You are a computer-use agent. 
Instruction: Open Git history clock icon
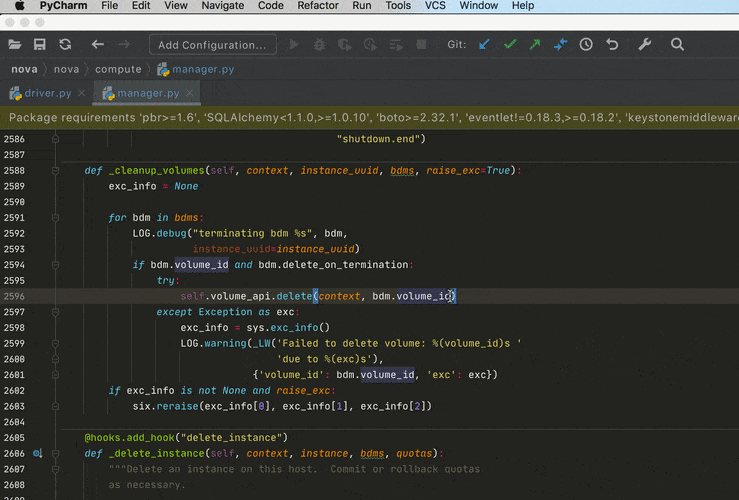tap(586, 44)
